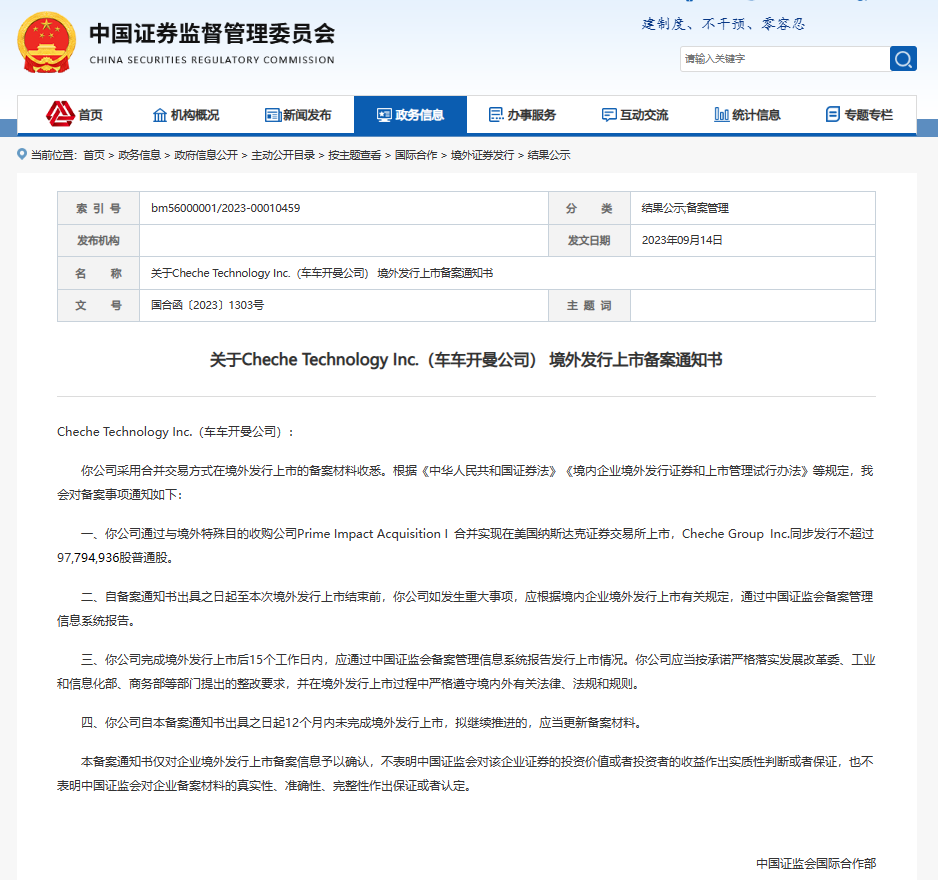Click the 文号 label cell
The width and height of the screenshot is (938, 880).
99,306
